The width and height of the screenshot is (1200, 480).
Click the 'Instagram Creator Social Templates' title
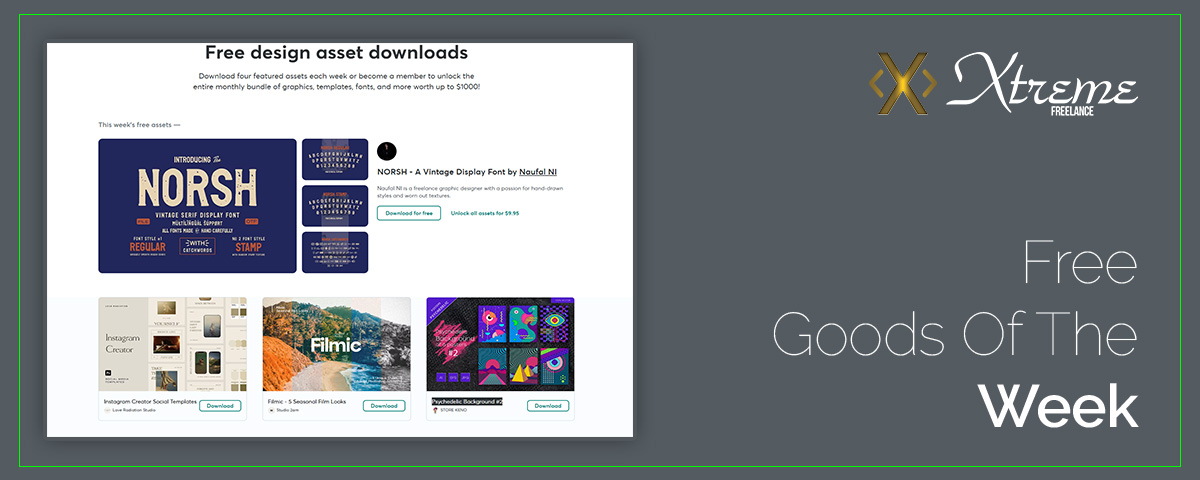[x=150, y=401]
